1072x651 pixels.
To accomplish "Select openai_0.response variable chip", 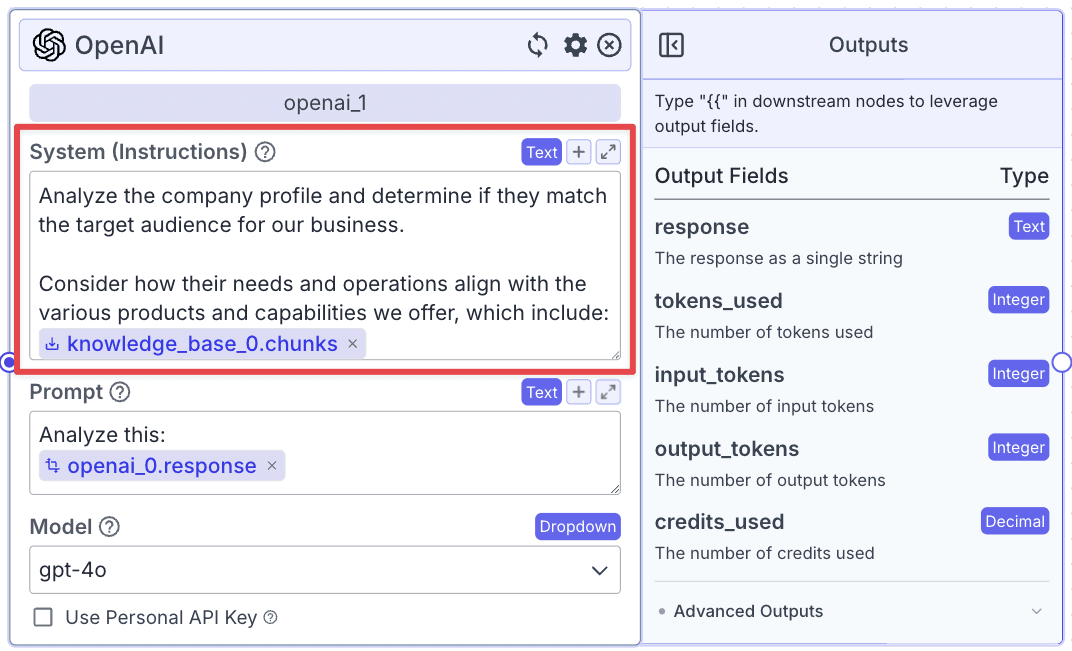I will coord(162,466).
